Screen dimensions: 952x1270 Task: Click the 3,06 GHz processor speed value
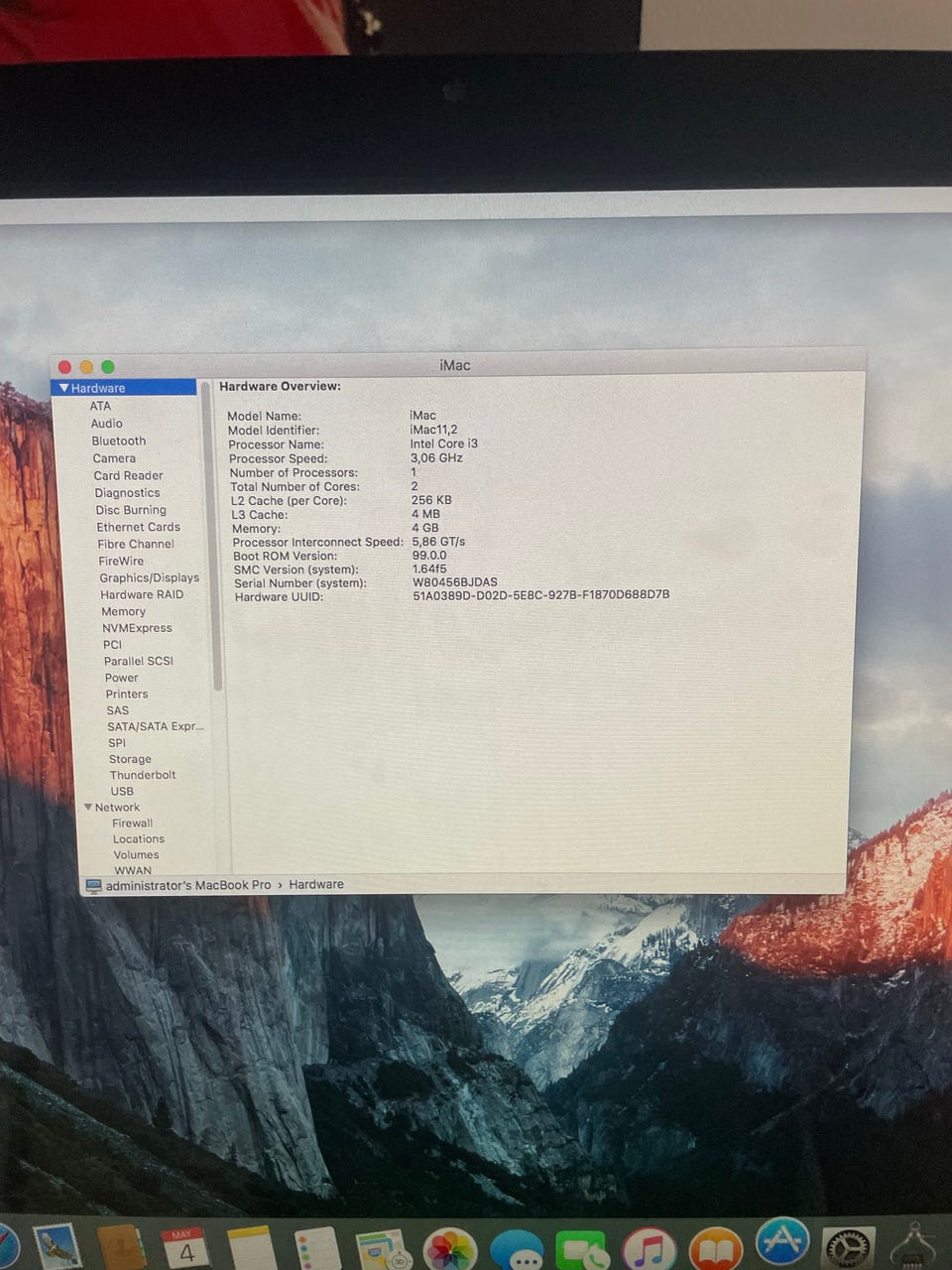click(436, 458)
